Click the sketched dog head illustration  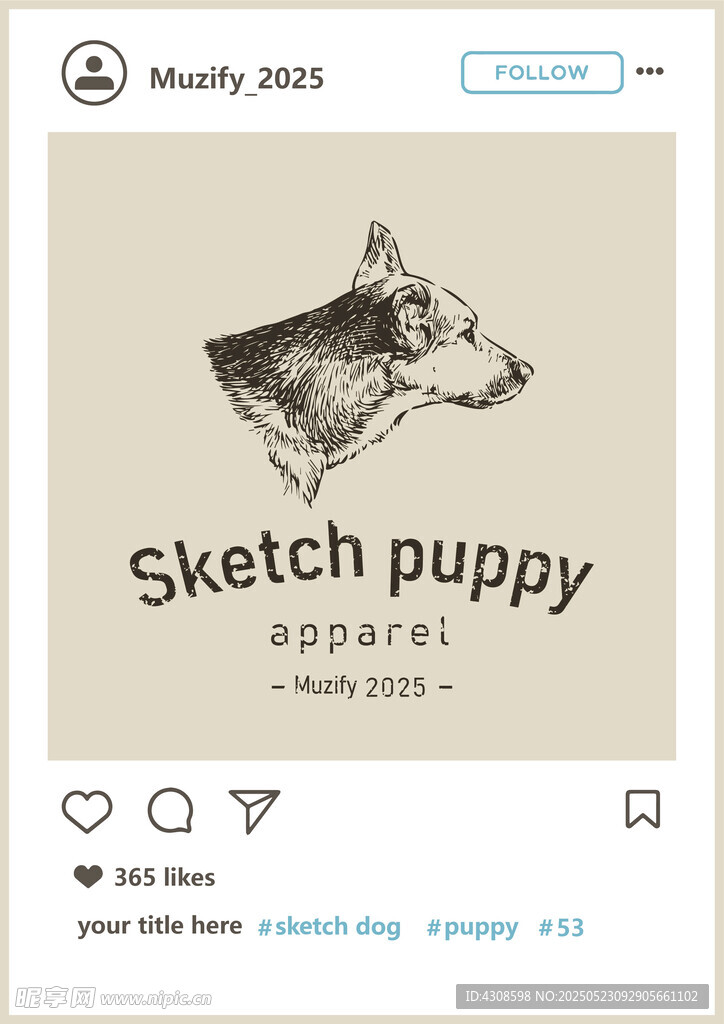pos(369,362)
